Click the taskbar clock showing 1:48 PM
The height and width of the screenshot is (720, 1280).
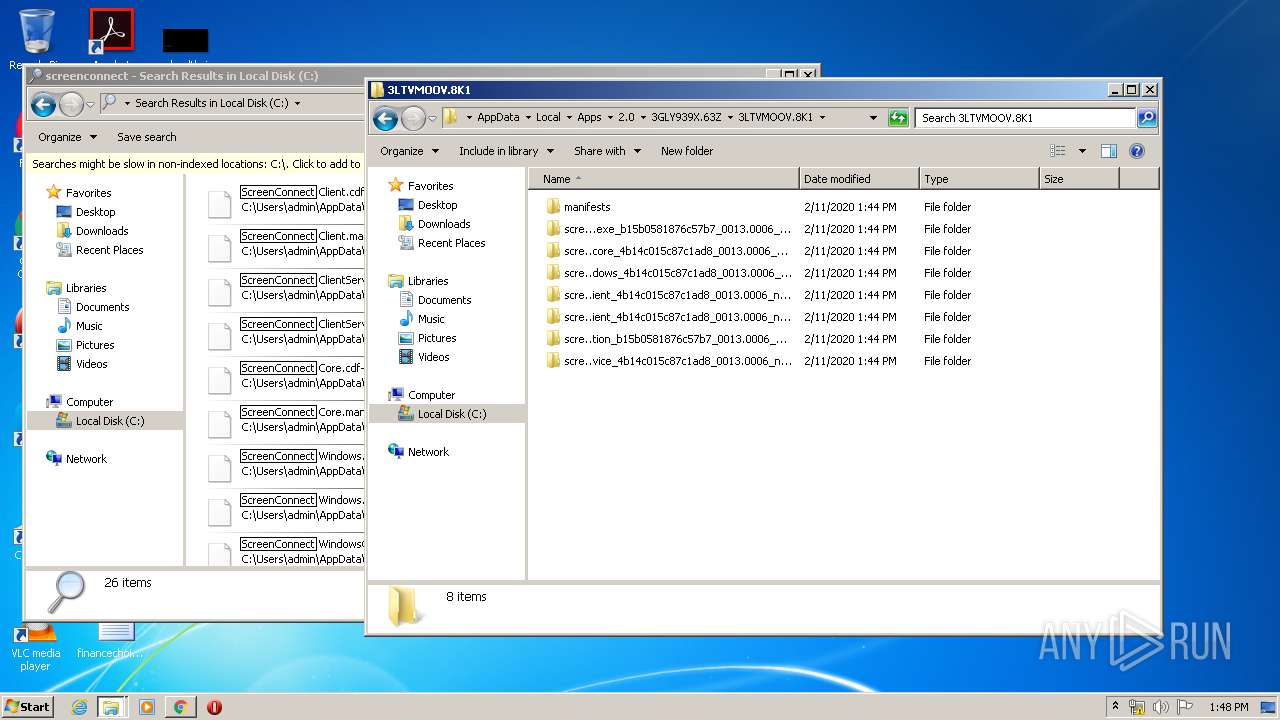pyautogui.click(x=1228, y=707)
